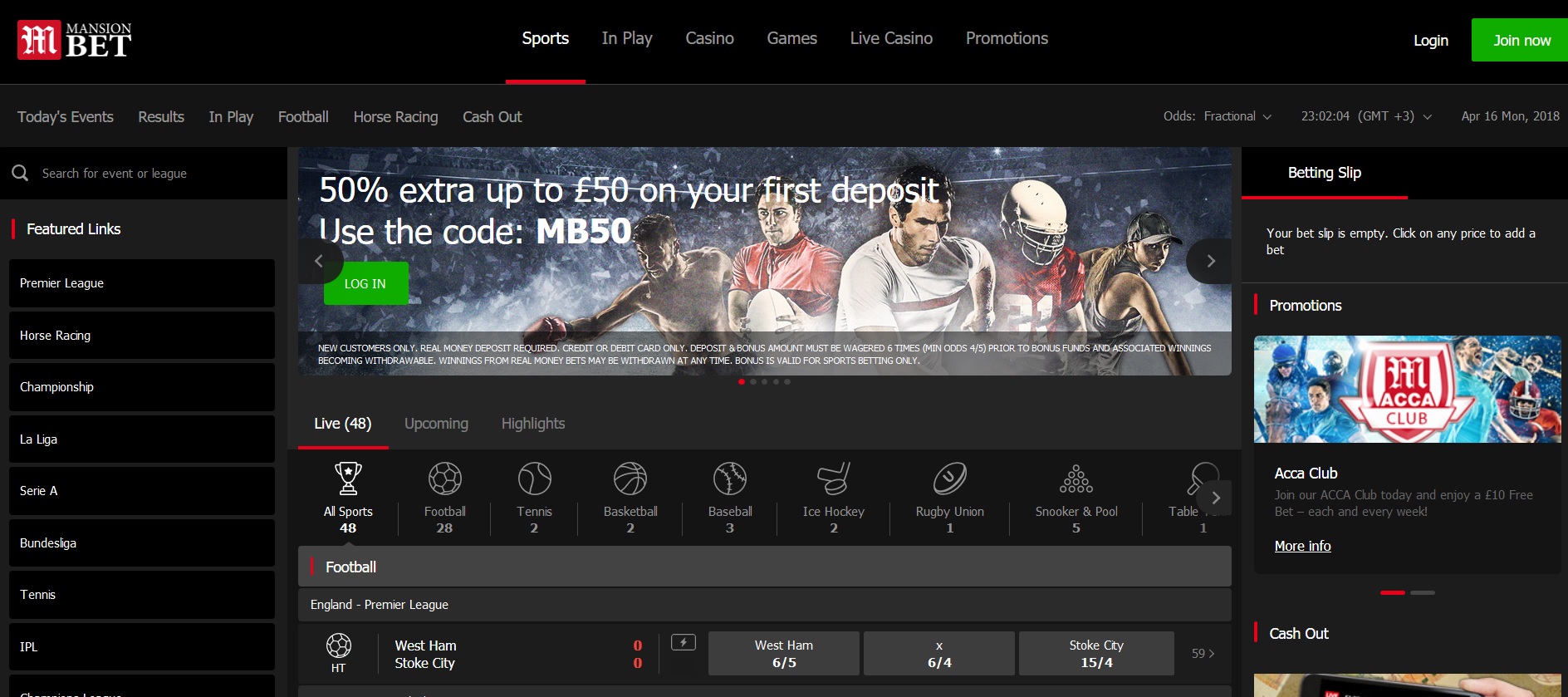1568x697 pixels.
Task: Open the Live Casino menu item
Action: (891, 38)
